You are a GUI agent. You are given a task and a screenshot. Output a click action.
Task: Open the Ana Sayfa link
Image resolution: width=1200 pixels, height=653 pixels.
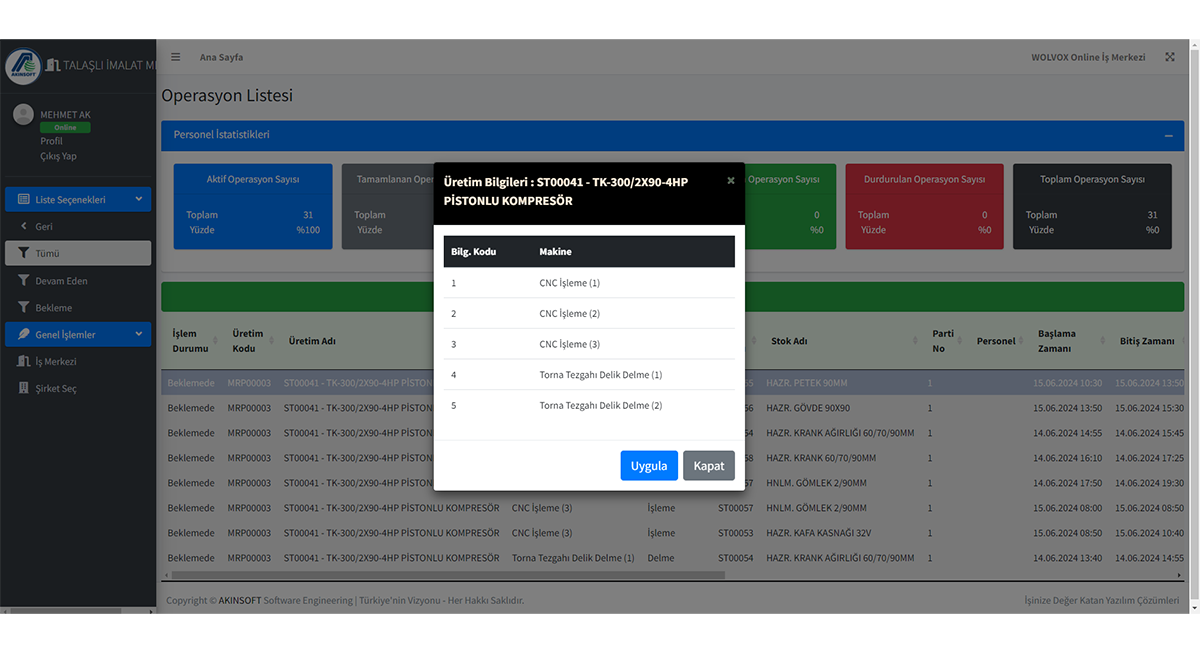click(x=221, y=57)
